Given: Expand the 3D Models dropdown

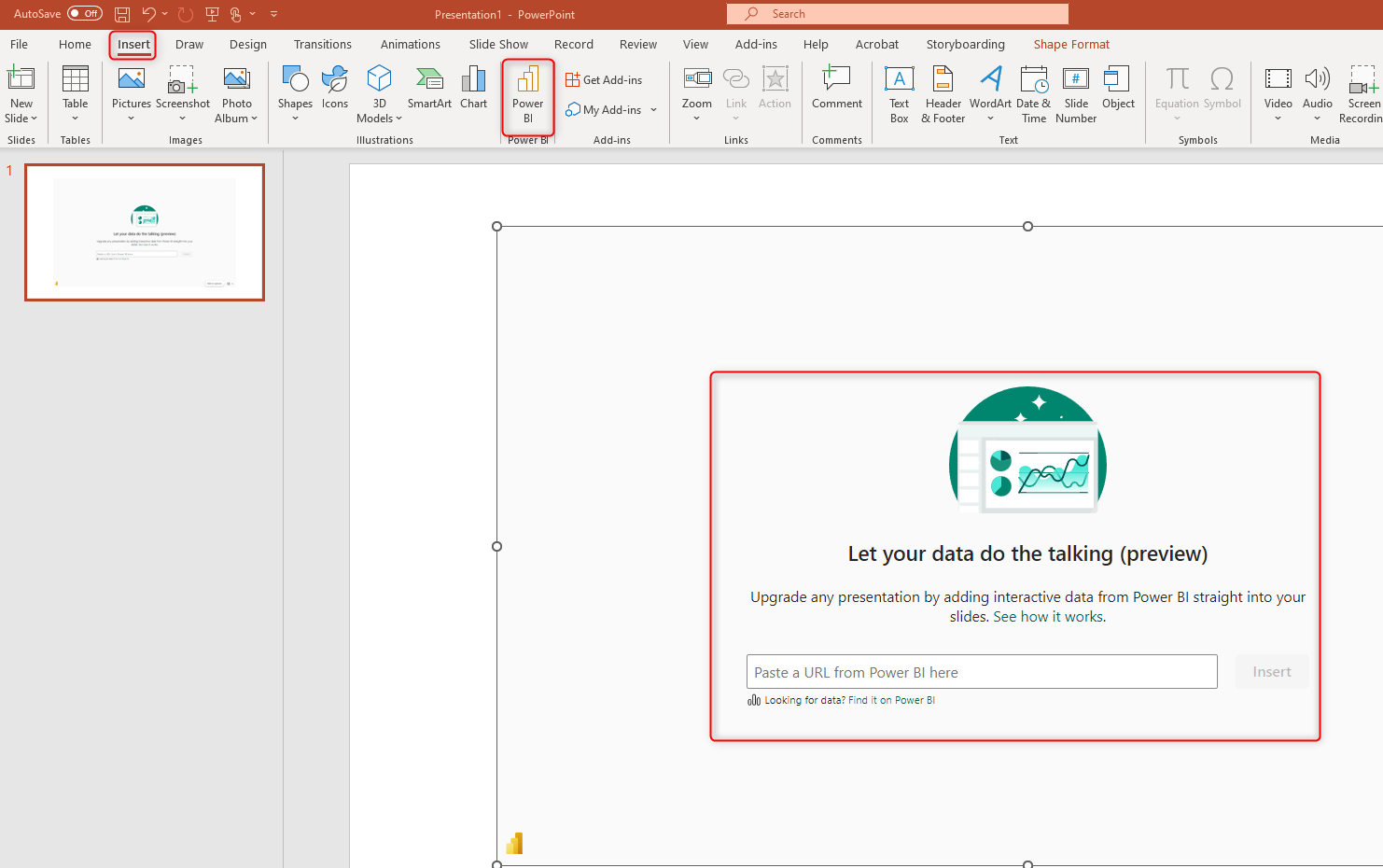Looking at the screenshot, I should pyautogui.click(x=398, y=119).
